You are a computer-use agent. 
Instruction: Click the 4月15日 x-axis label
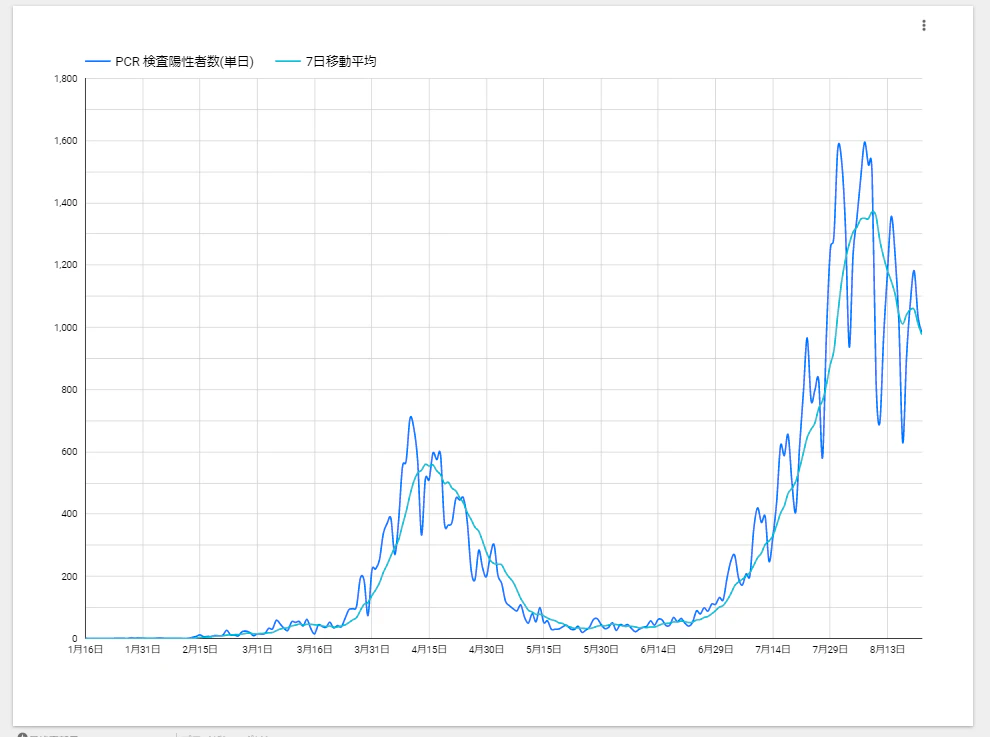[429, 649]
